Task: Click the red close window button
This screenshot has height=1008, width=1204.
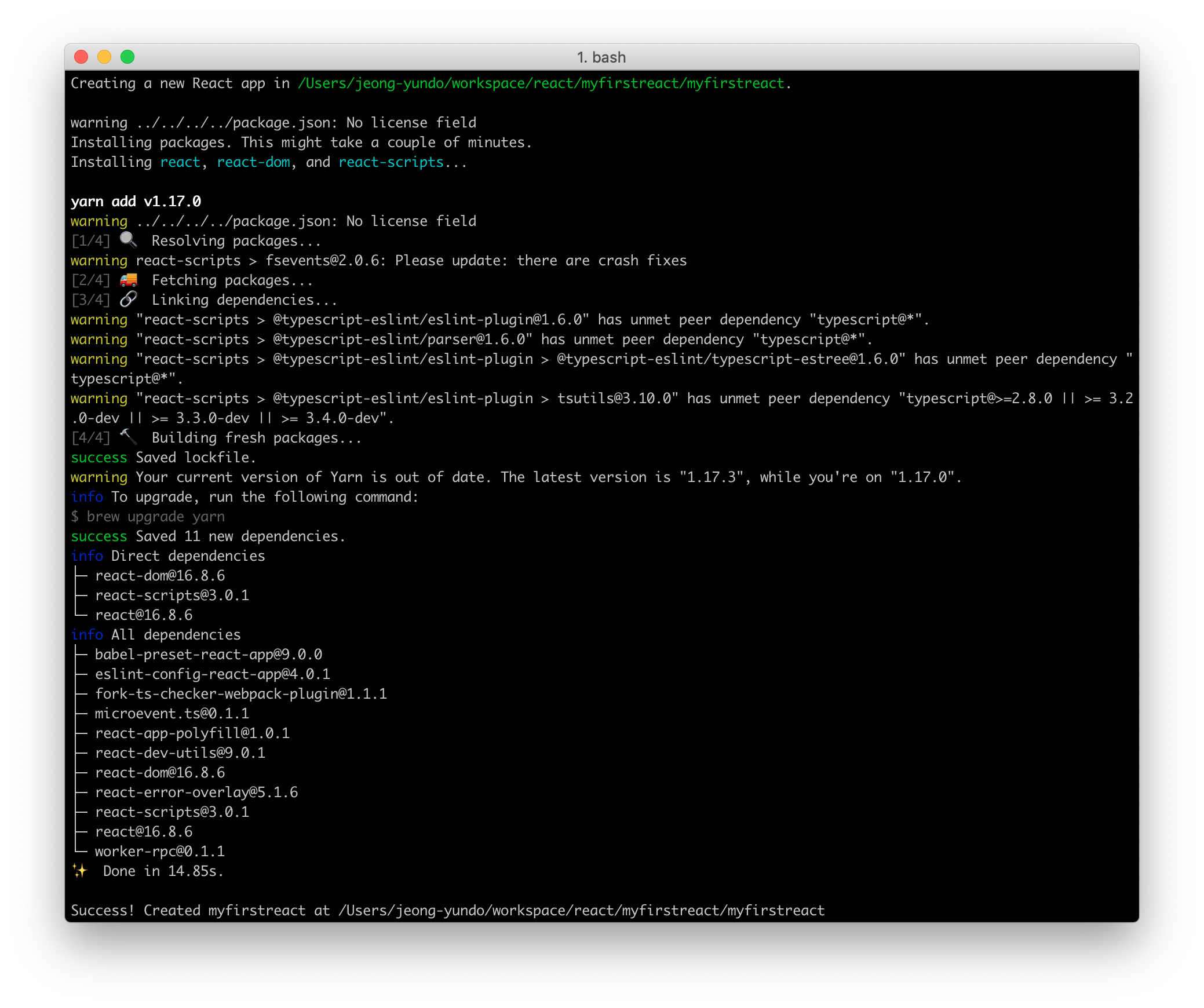Action: [x=81, y=57]
